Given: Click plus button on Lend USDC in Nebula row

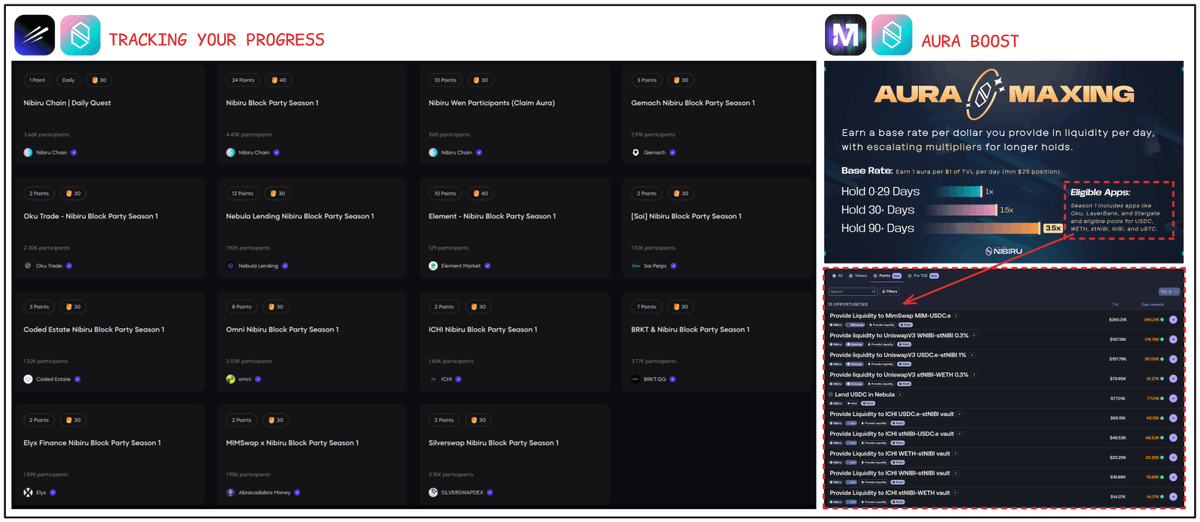Looking at the screenshot, I should 1173,398.
